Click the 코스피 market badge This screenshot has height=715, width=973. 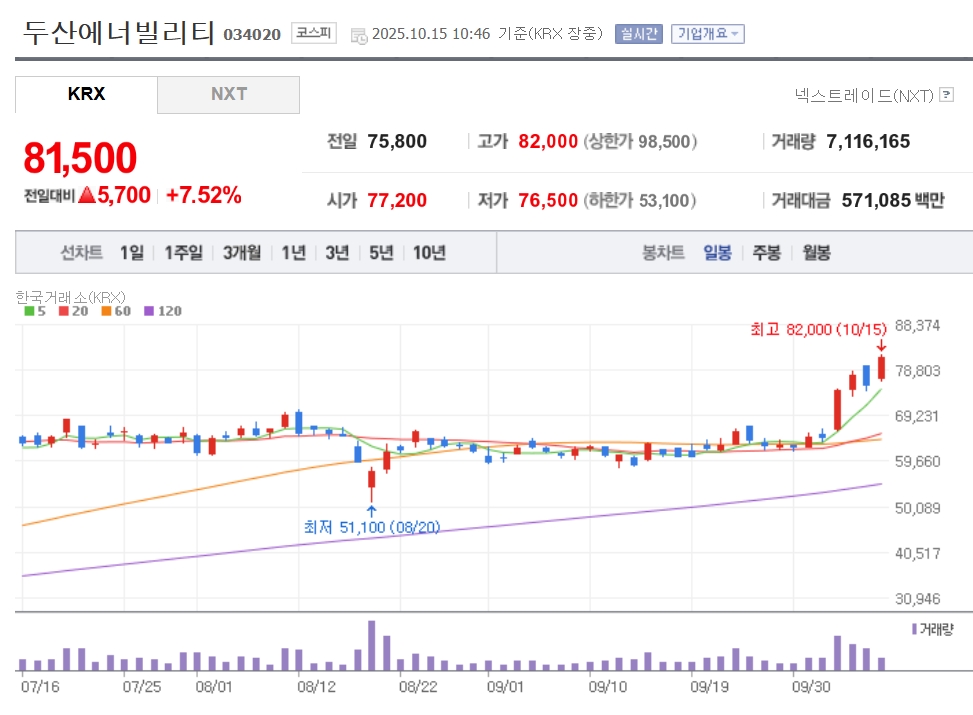click(x=314, y=33)
